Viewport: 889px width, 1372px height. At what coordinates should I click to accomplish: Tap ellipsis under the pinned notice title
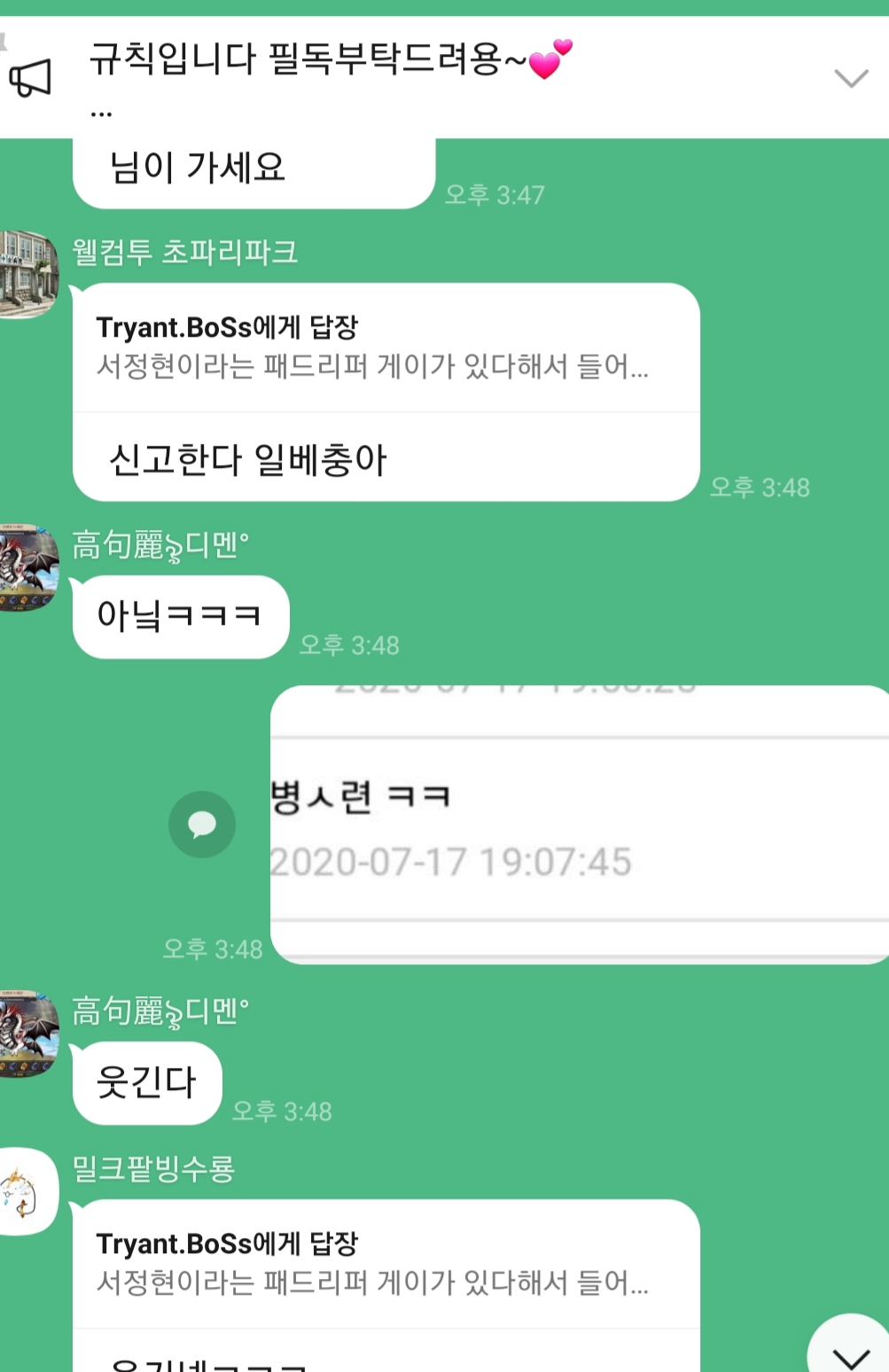coord(101,113)
